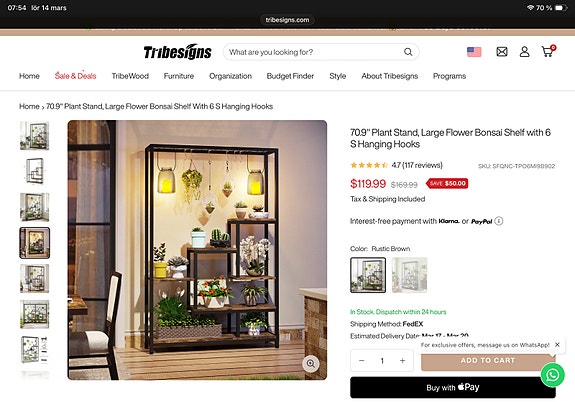Click the image zoom magnifier icon
The image size is (575, 402).
(x=311, y=363)
